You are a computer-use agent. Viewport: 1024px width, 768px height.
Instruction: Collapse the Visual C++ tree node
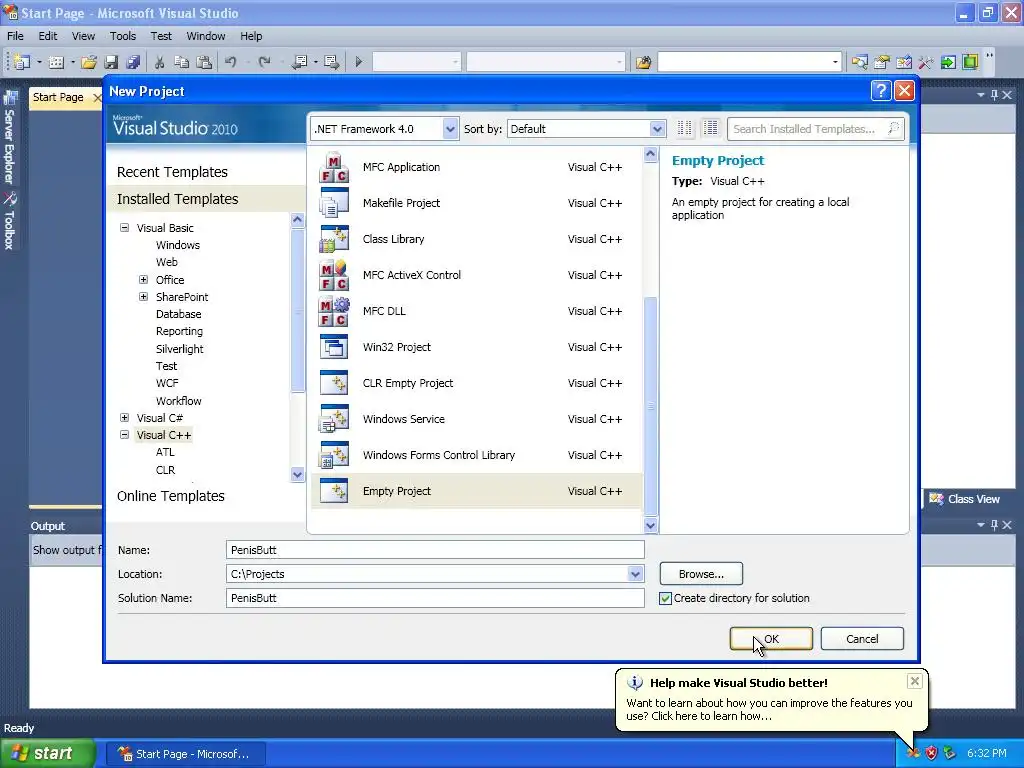click(x=124, y=434)
